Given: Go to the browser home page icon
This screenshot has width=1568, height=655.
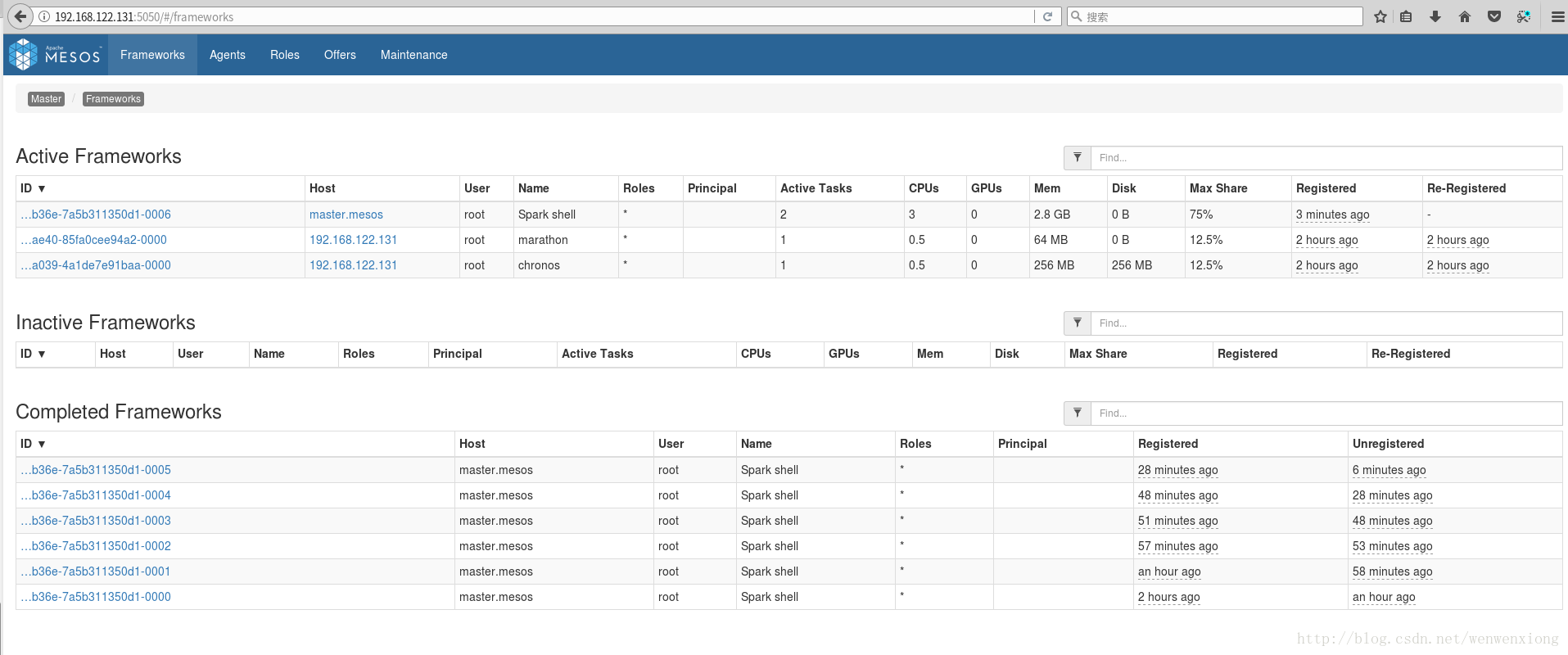Looking at the screenshot, I should tap(1465, 16).
